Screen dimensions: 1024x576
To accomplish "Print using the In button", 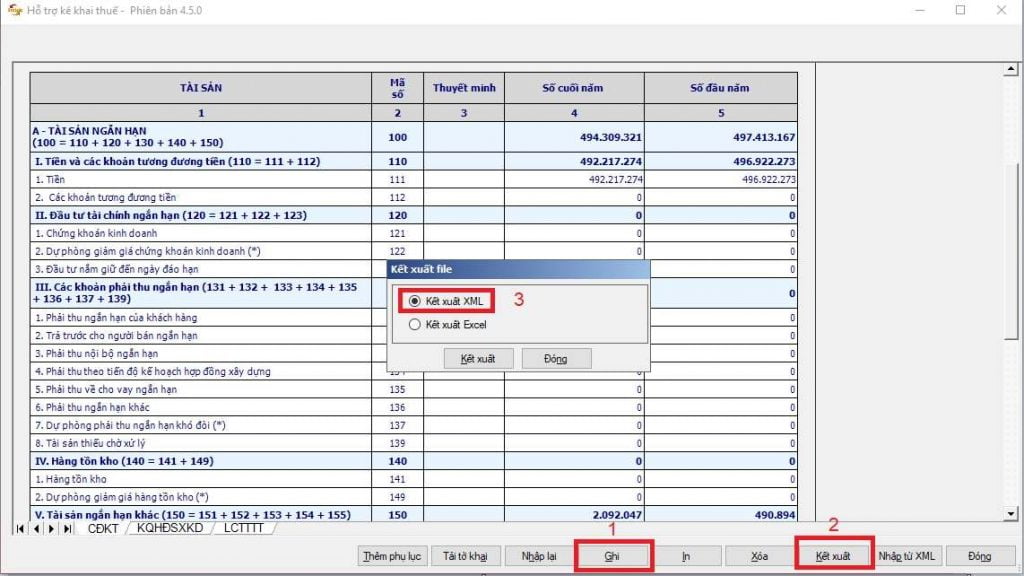I will point(686,556).
